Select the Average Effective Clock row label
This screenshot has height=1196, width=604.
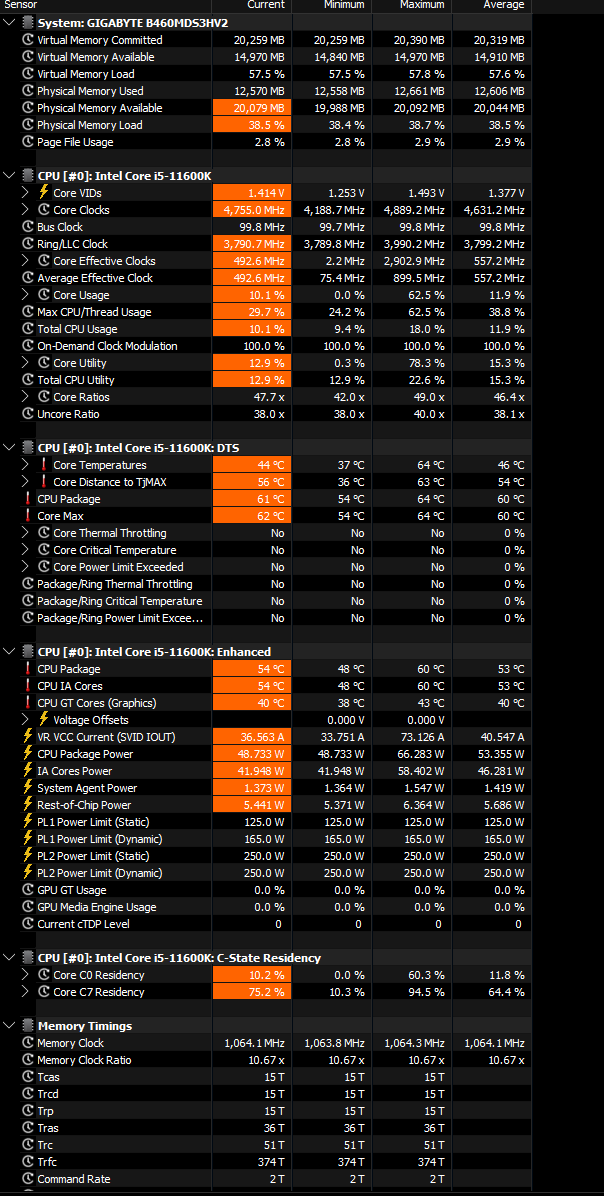[x=95, y=278]
